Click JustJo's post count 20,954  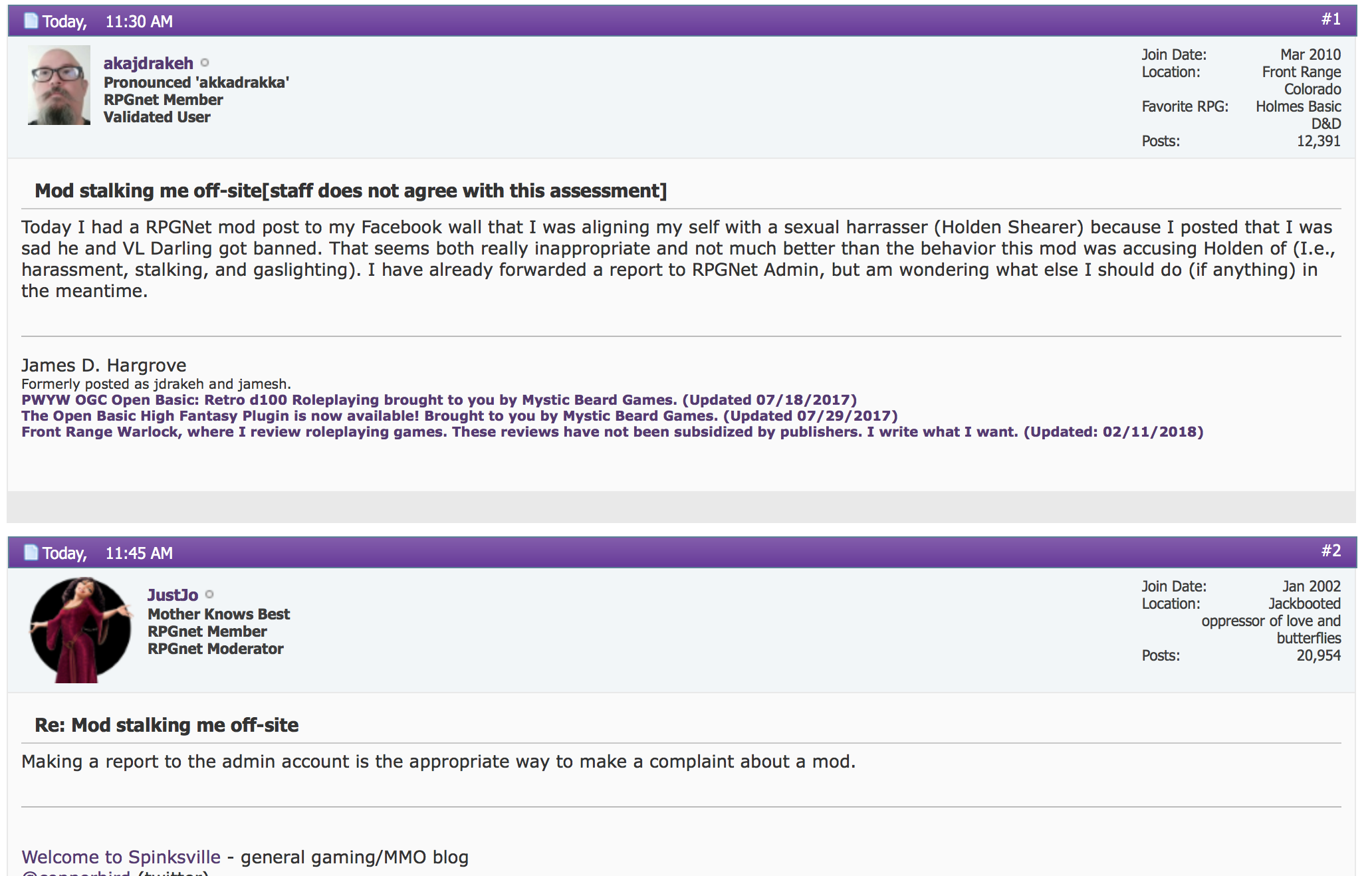click(1318, 655)
